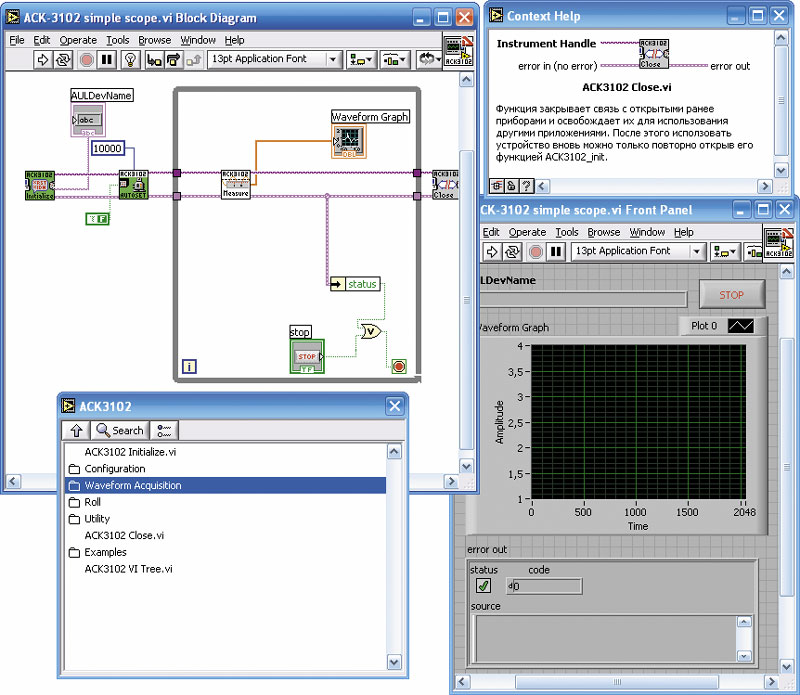800x695 pixels.
Task: Click Search button in ACK3102 palette
Action: pyautogui.click(x=120, y=430)
